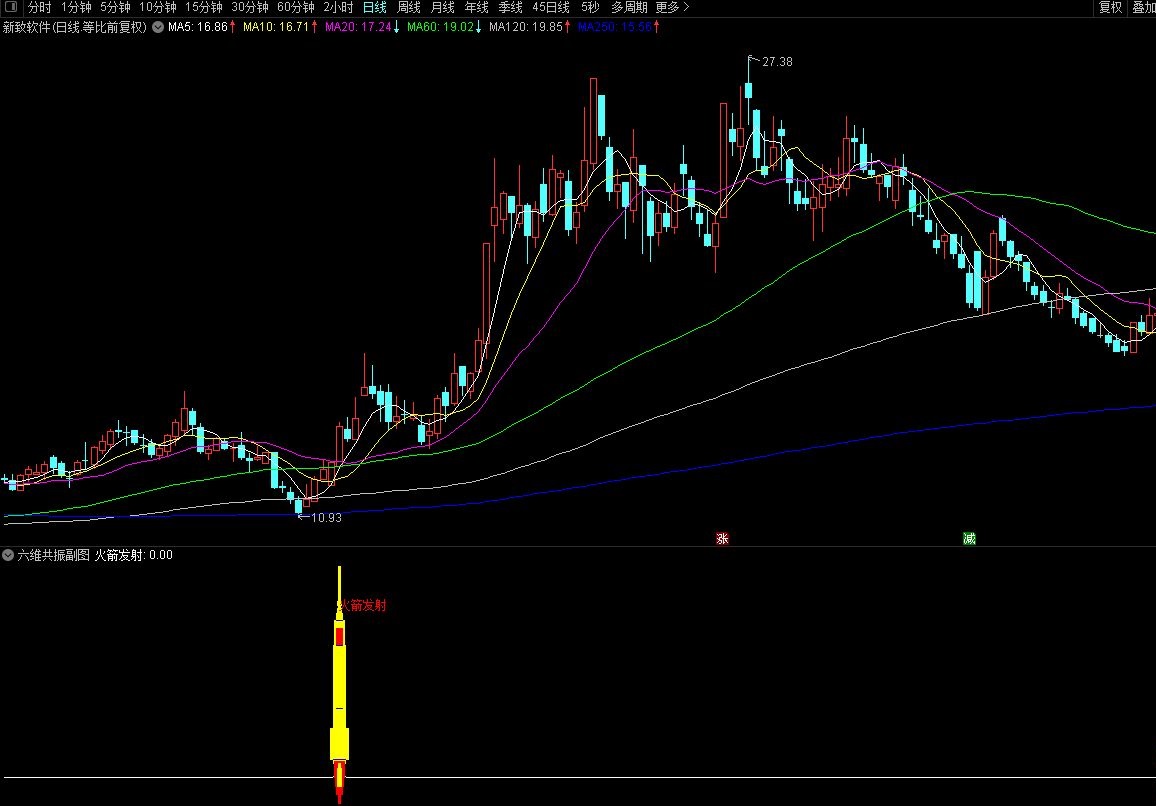1156x806 pixels.
Task: Select the 日线 daily period tab
Action: 375,7
